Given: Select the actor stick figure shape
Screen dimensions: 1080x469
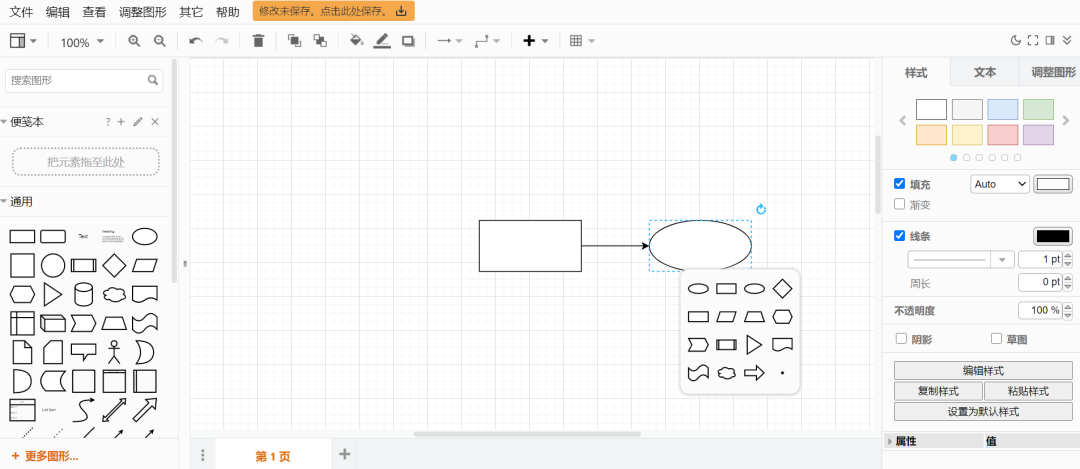Looking at the screenshot, I should [x=114, y=352].
